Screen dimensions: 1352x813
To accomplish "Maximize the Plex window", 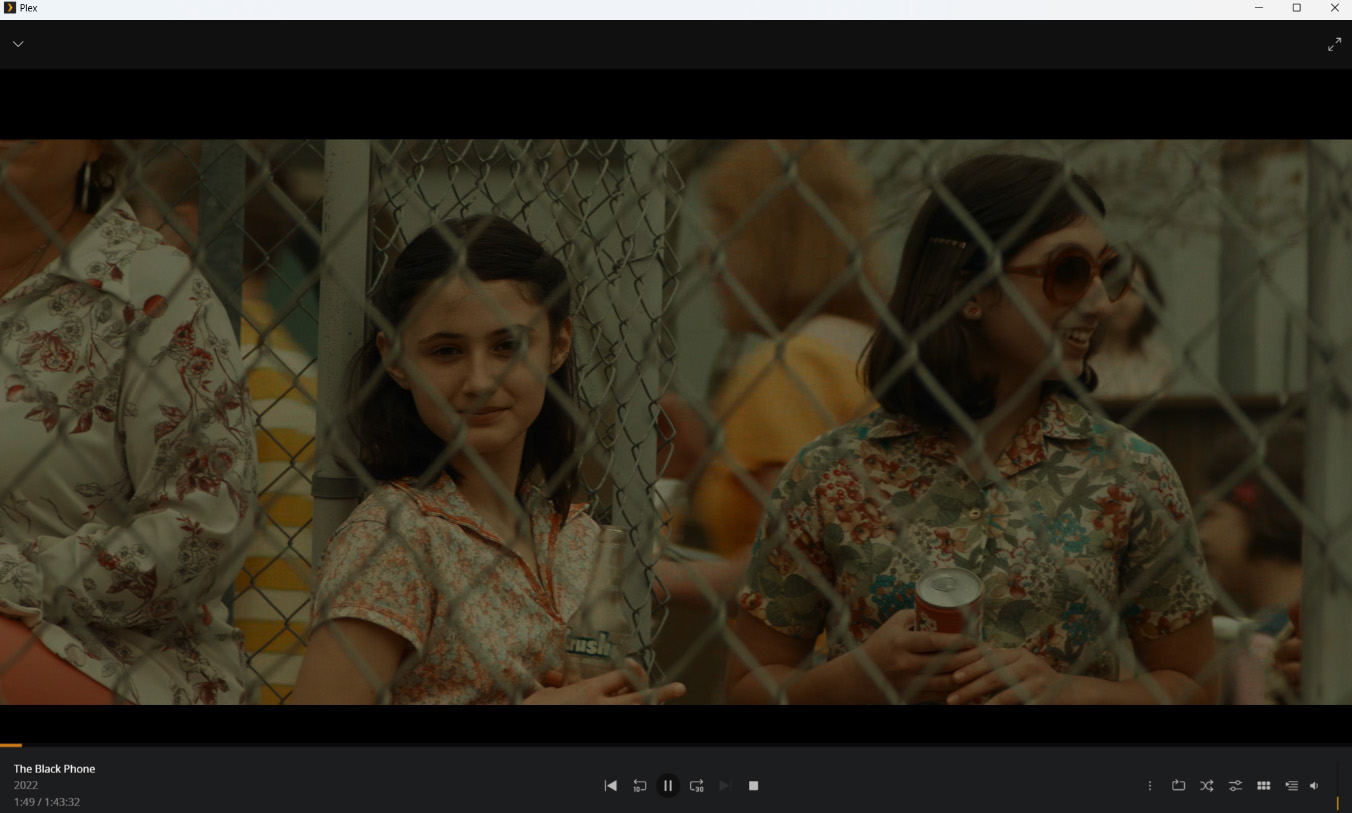I will (1297, 8).
